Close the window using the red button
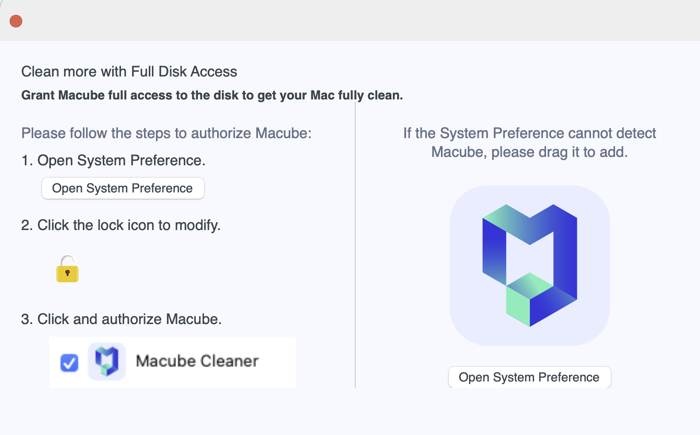 [16, 21]
